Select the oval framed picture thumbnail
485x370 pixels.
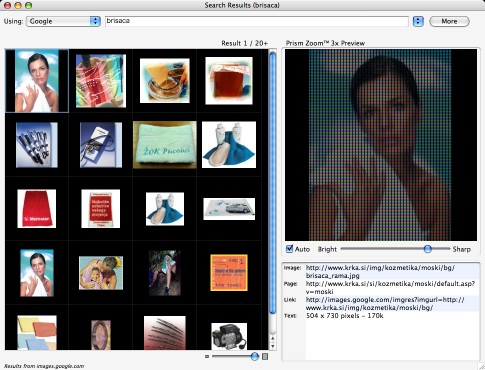[x=101, y=335]
